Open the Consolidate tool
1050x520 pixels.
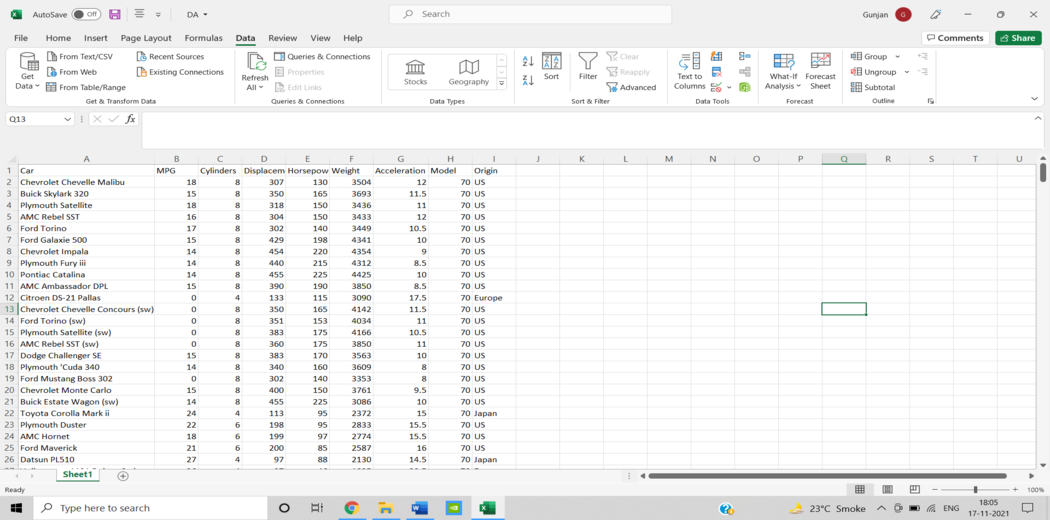(x=745, y=57)
